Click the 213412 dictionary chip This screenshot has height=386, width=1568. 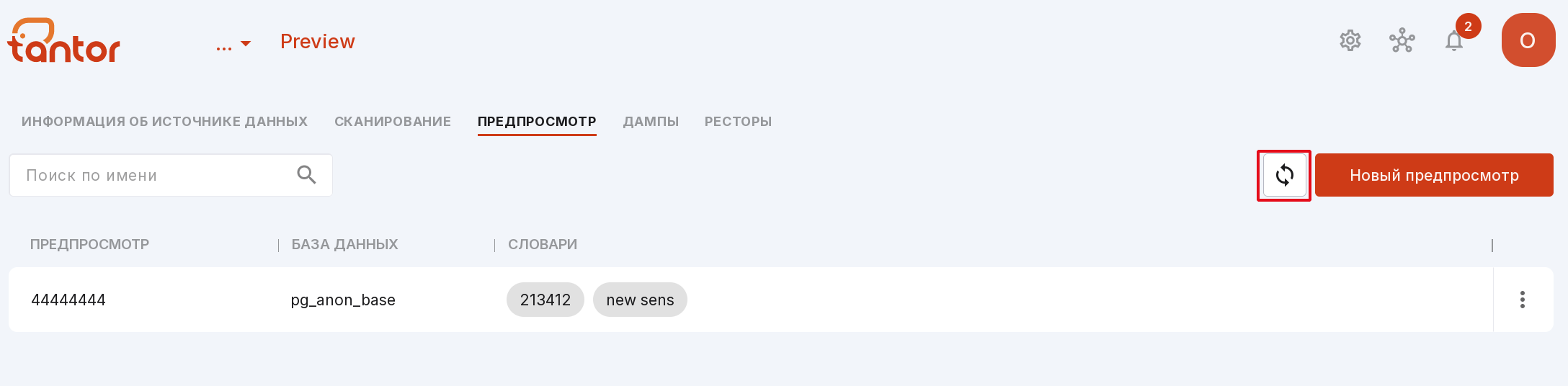coord(545,300)
